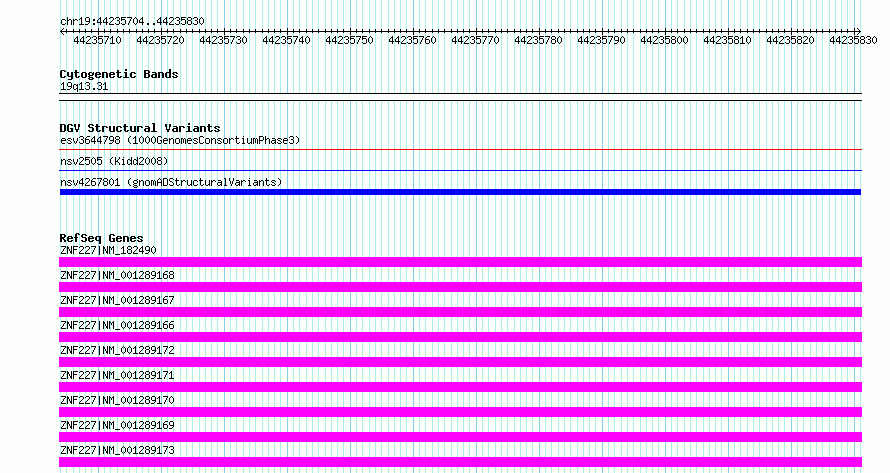
Task: Click ruler position 44235830
Action: 853,40
